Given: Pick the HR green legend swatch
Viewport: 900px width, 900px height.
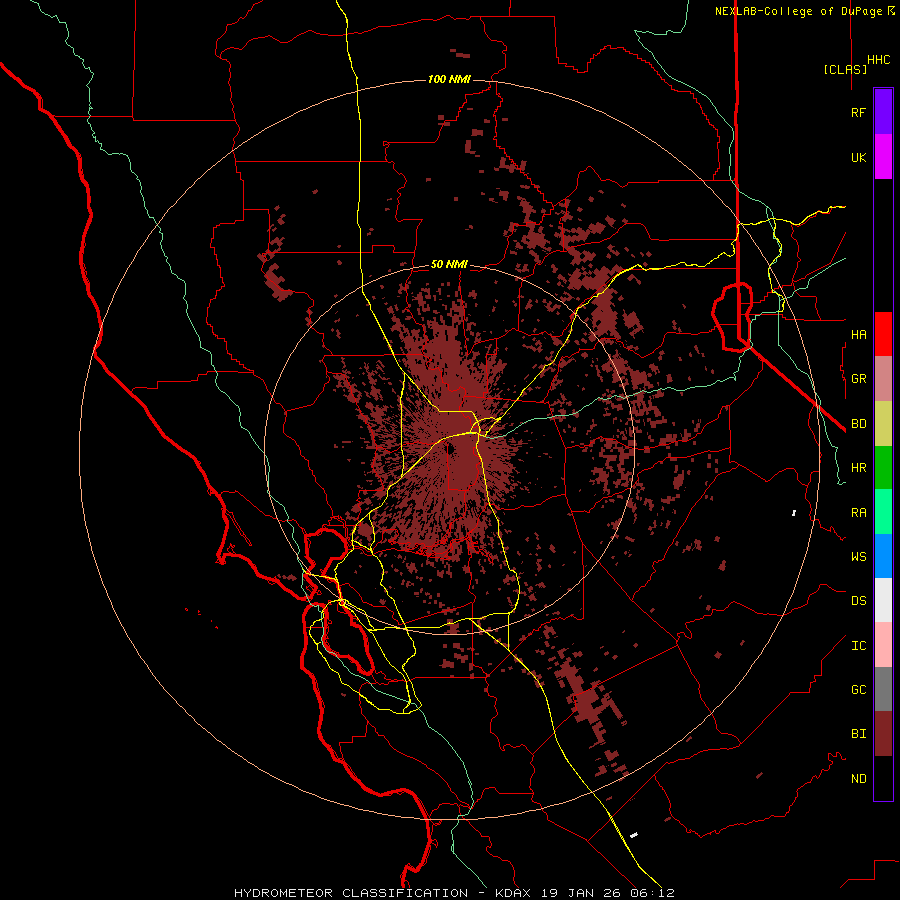Looking at the screenshot, I should [x=883, y=468].
